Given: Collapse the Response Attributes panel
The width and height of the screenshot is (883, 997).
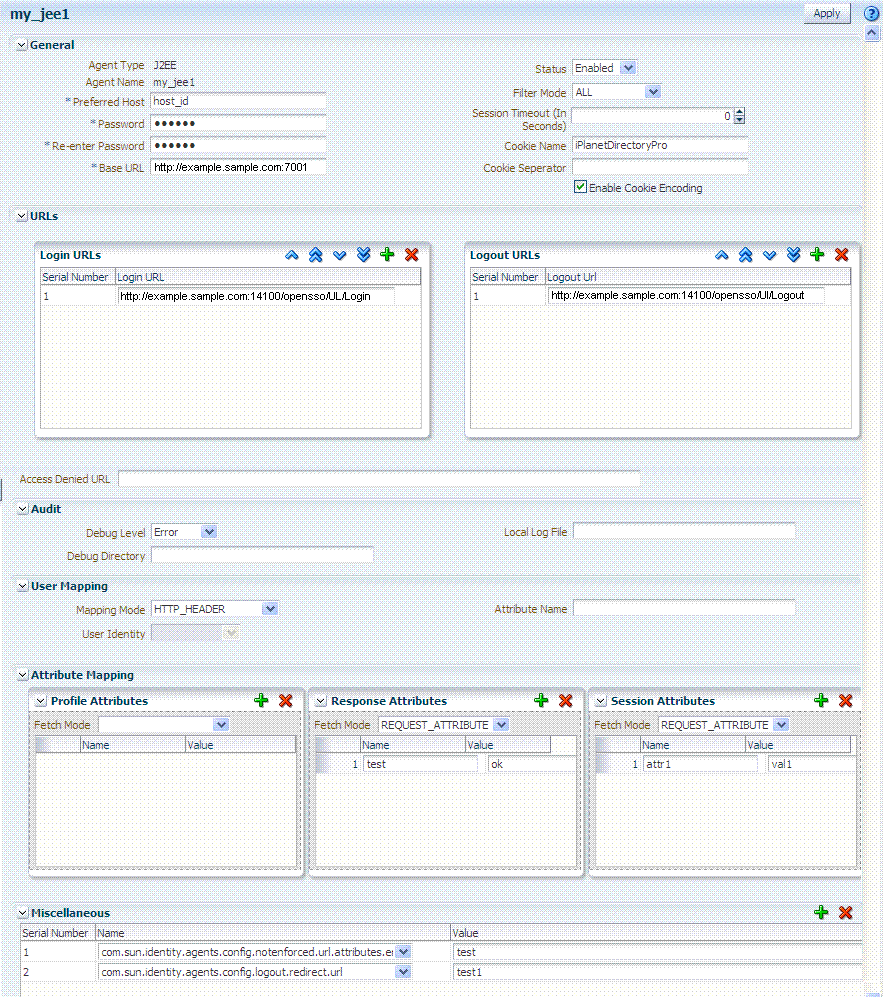Looking at the screenshot, I should point(321,701).
